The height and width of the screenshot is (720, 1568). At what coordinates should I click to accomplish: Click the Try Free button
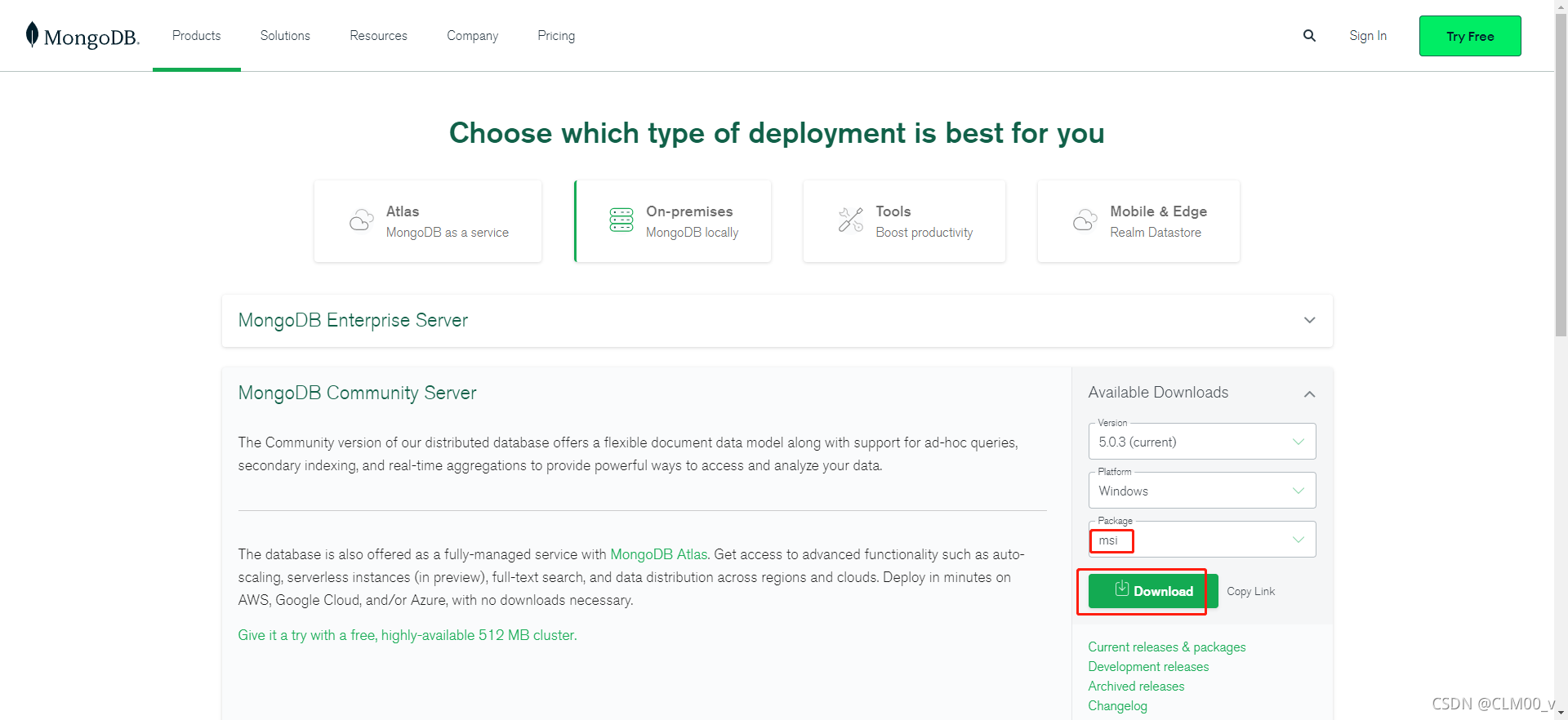click(1470, 36)
